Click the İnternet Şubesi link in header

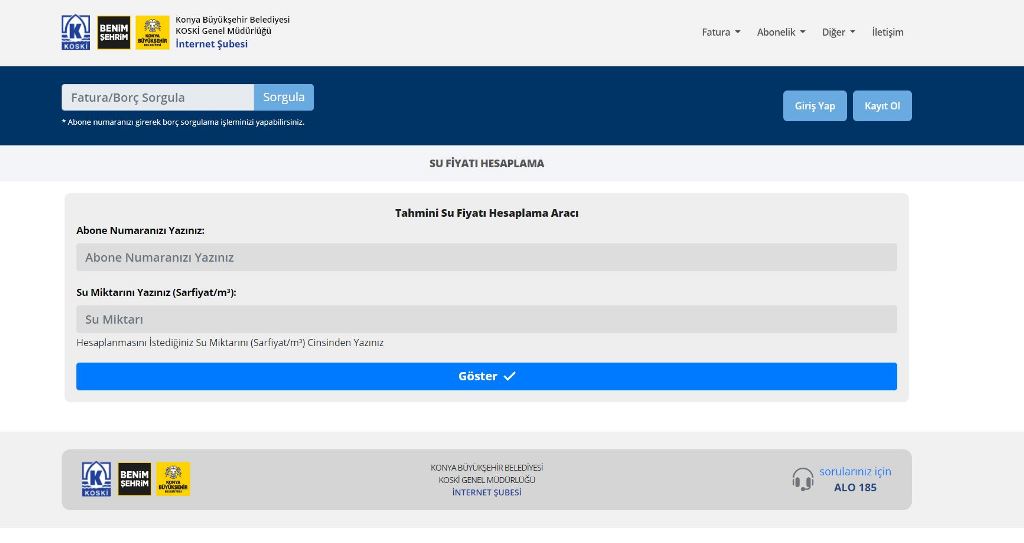[211, 44]
